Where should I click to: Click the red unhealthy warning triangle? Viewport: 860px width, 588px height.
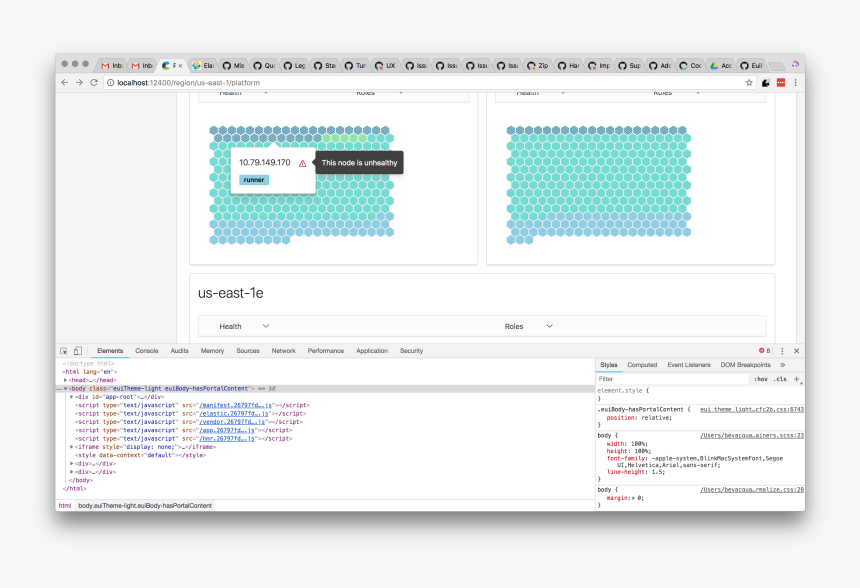click(x=303, y=163)
